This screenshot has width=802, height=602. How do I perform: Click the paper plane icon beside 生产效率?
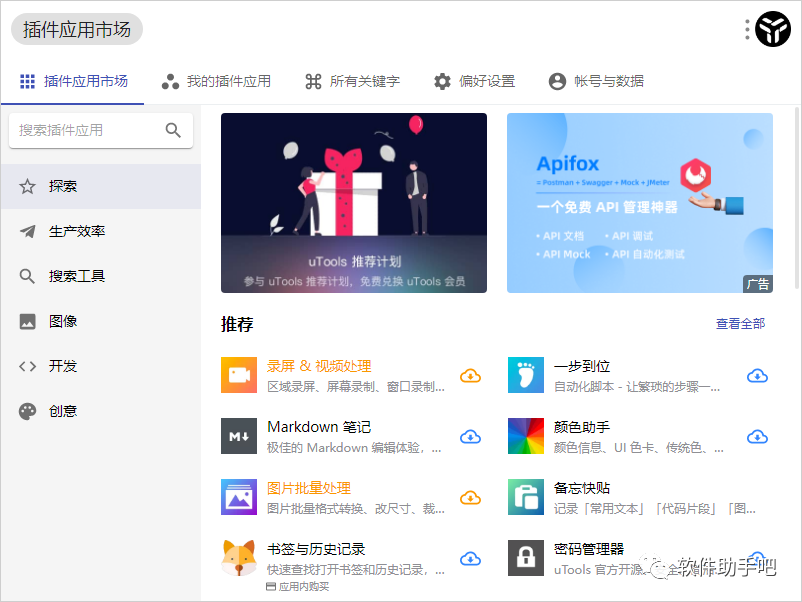(x=27, y=231)
